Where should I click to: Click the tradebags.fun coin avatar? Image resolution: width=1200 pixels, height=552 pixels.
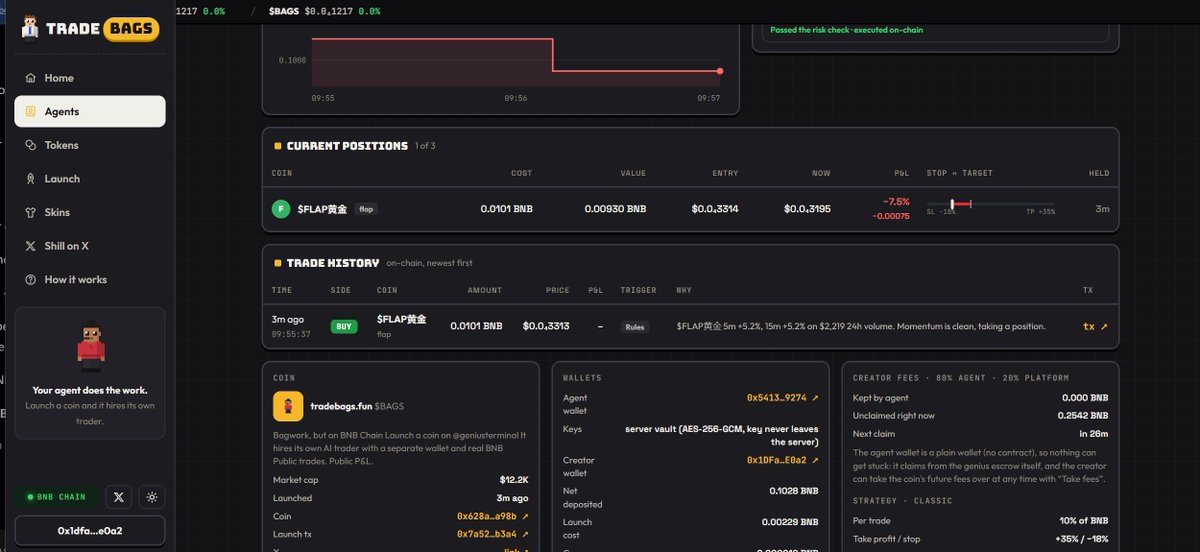point(288,406)
